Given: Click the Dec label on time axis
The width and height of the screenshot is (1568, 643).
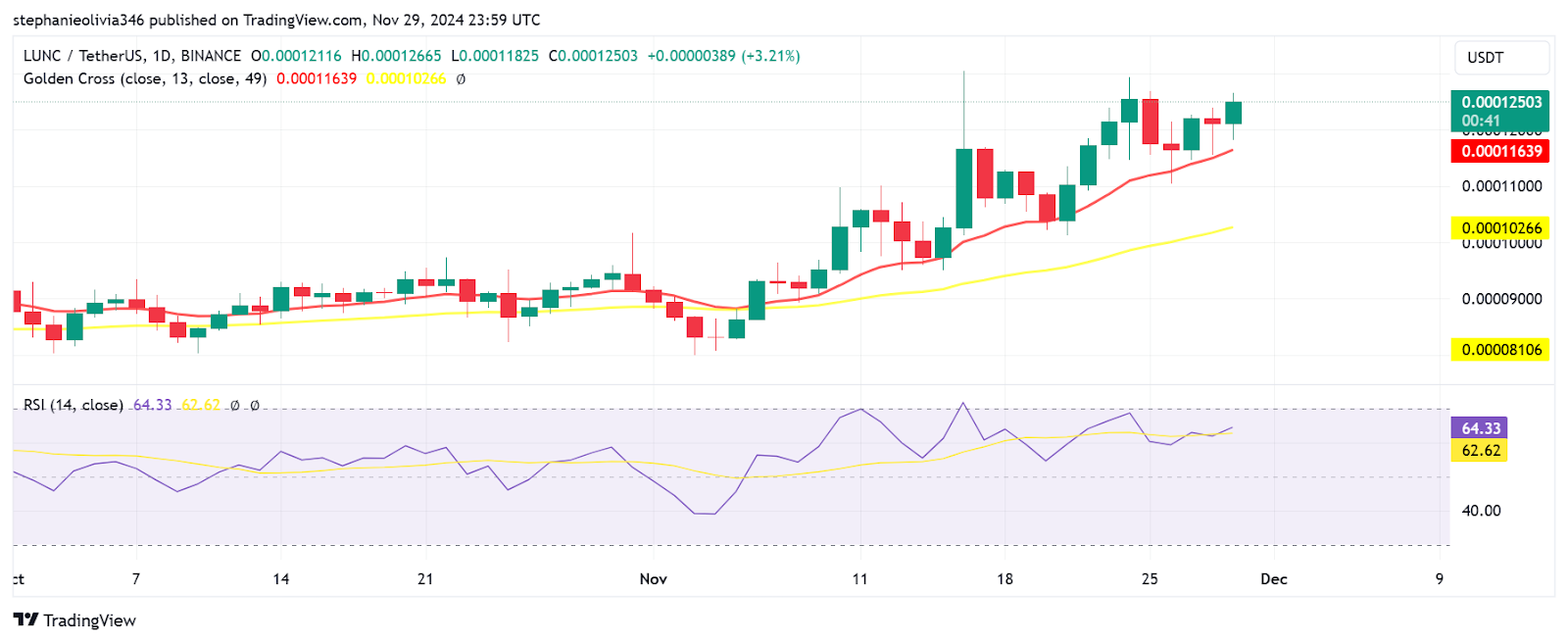Looking at the screenshot, I should pos(1273,579).
